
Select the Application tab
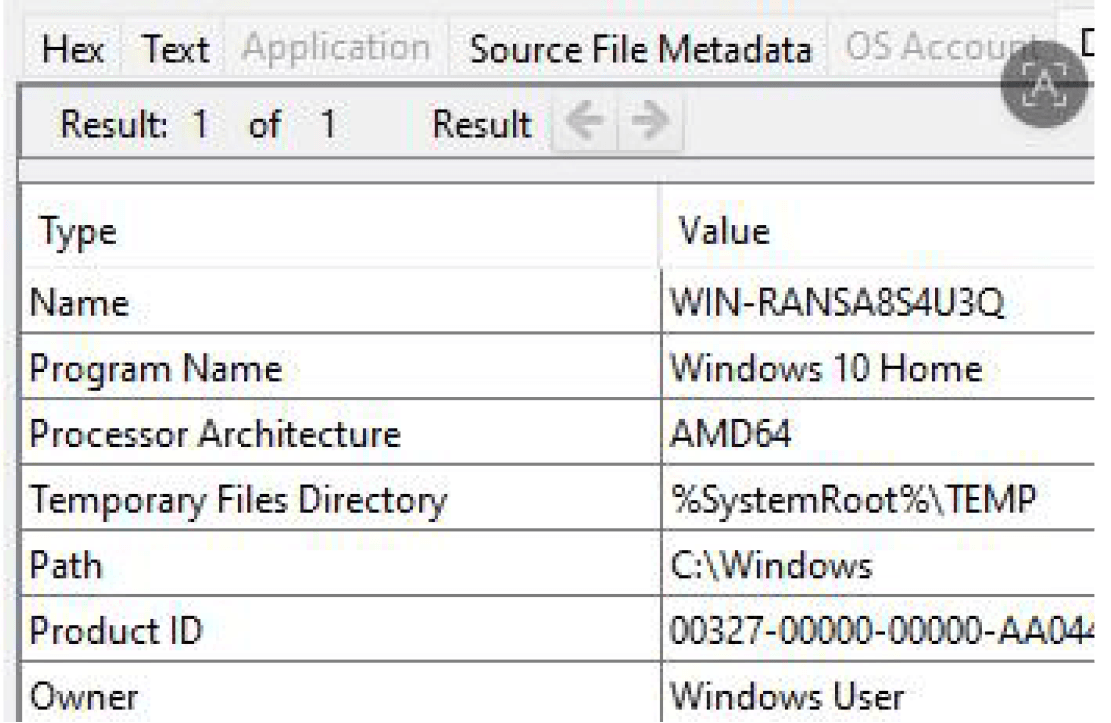point(337,49)
